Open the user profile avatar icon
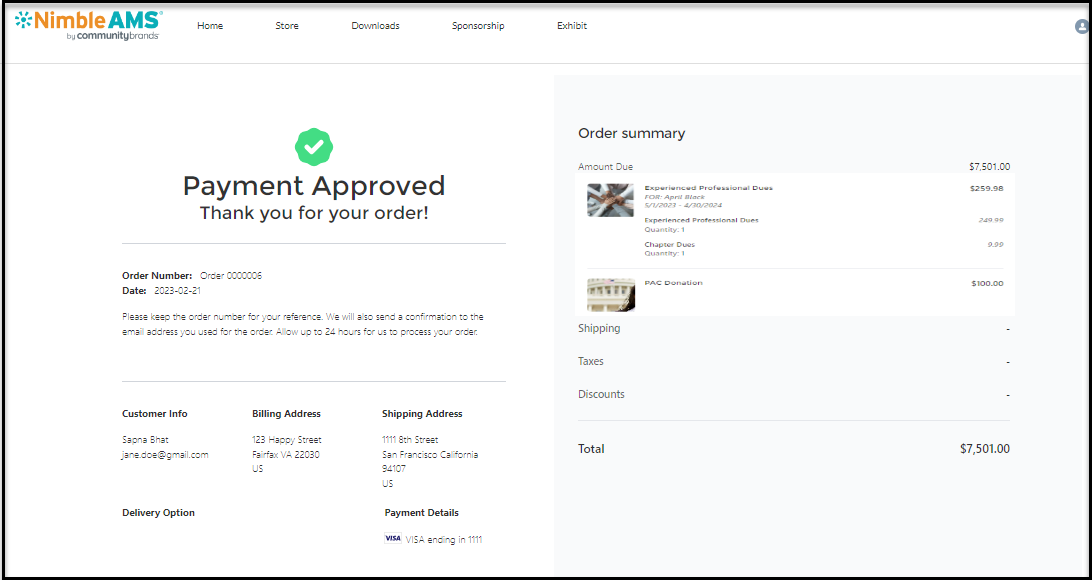The width and height of the screenshot is (1092, 580). point(1082,27)
